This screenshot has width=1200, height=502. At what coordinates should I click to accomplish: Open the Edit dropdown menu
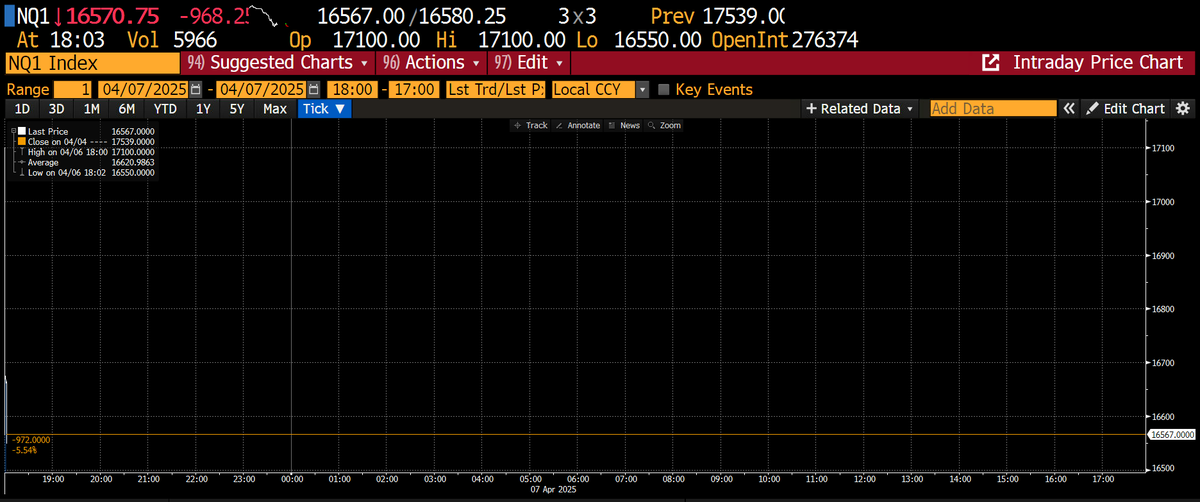[x=530, y=62]
